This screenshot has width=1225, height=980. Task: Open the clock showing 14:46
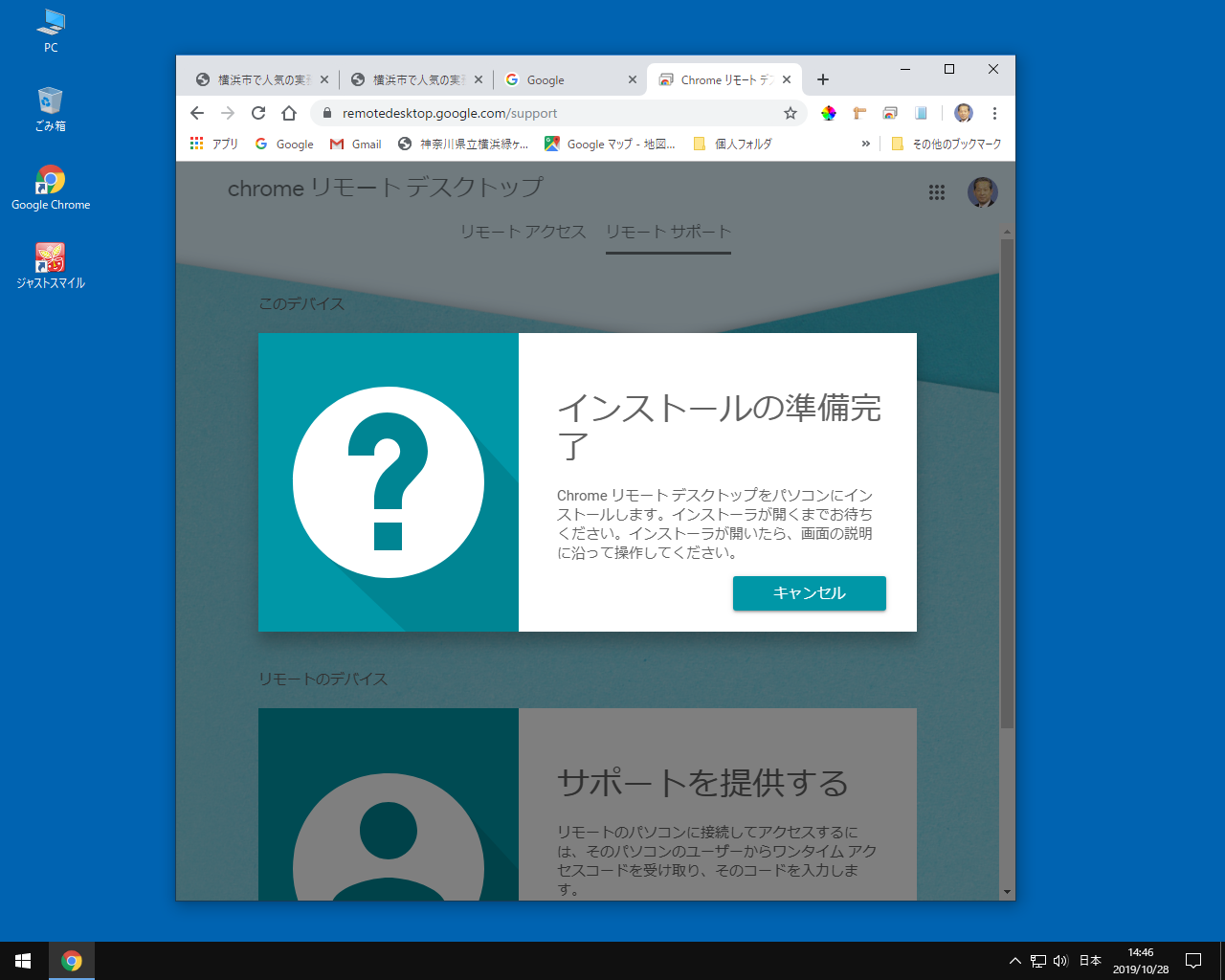[x=1141, y=961]
